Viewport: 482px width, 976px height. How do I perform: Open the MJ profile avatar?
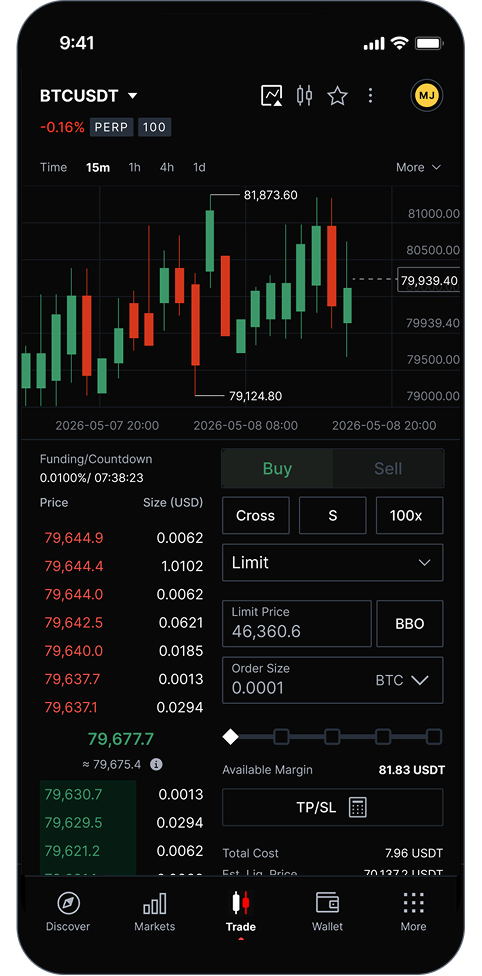(x=427, y=96)
